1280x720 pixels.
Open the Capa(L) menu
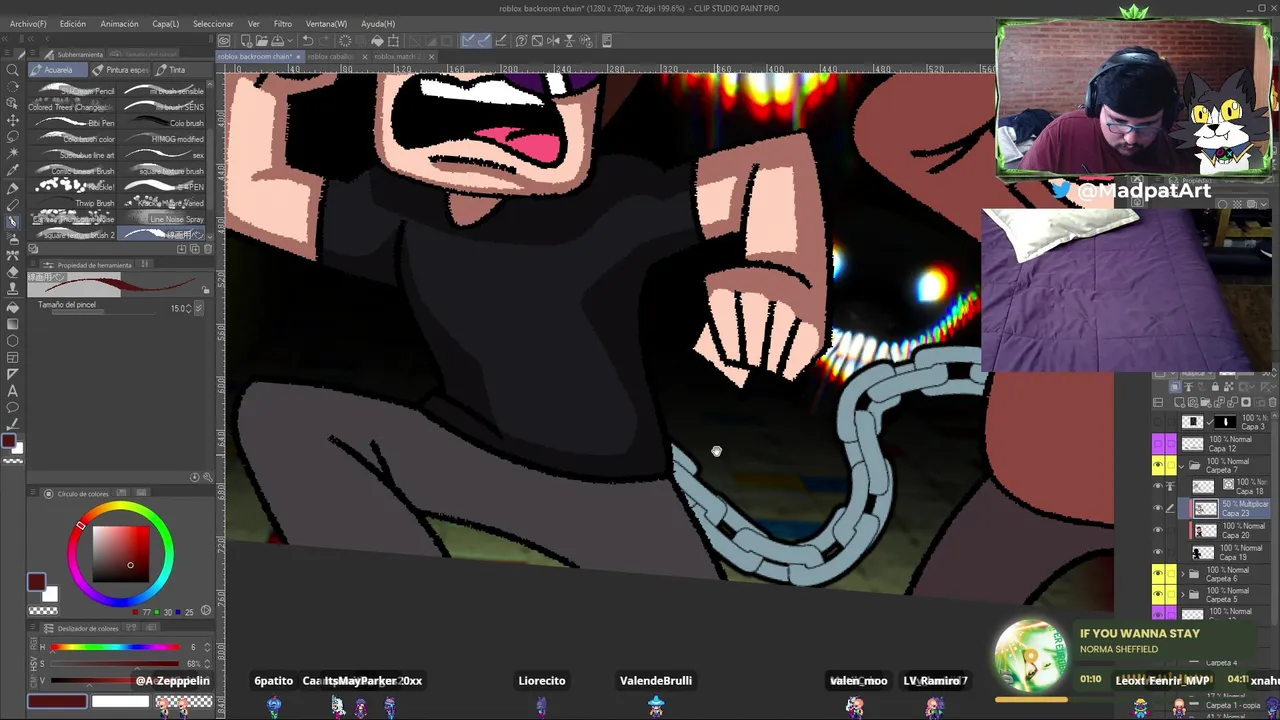click(166, 23)
